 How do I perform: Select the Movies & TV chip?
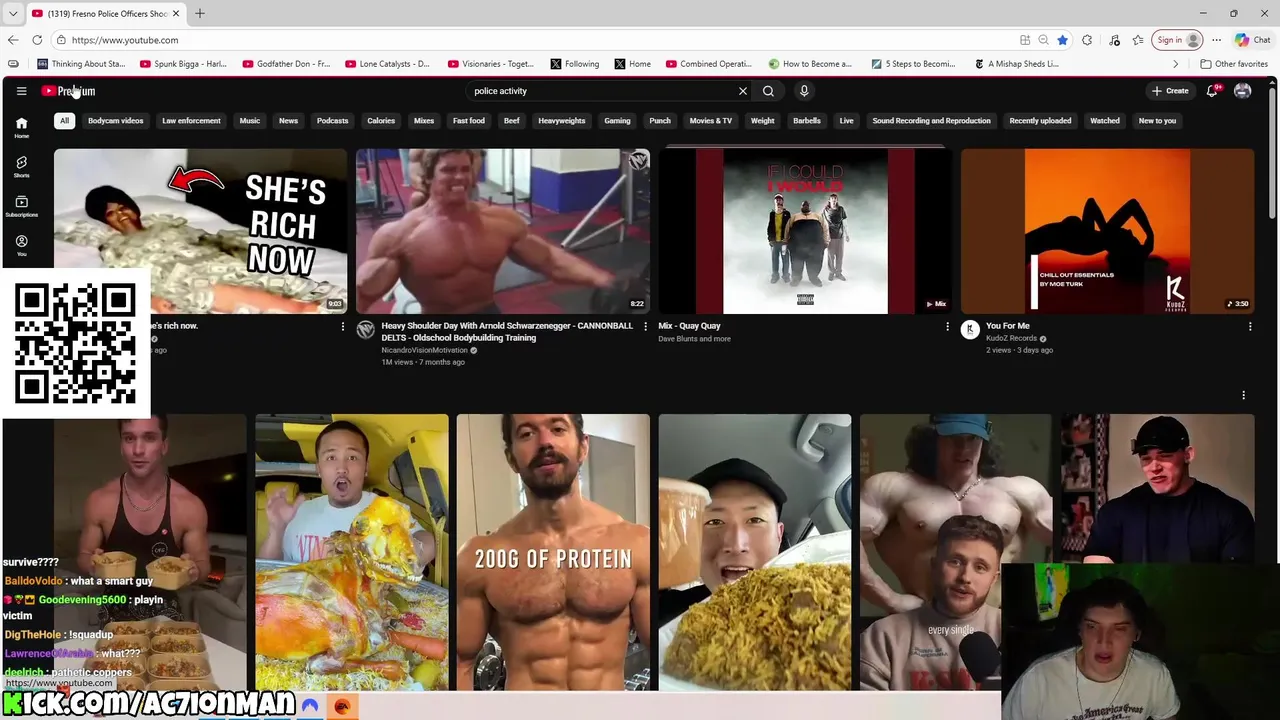711,121
